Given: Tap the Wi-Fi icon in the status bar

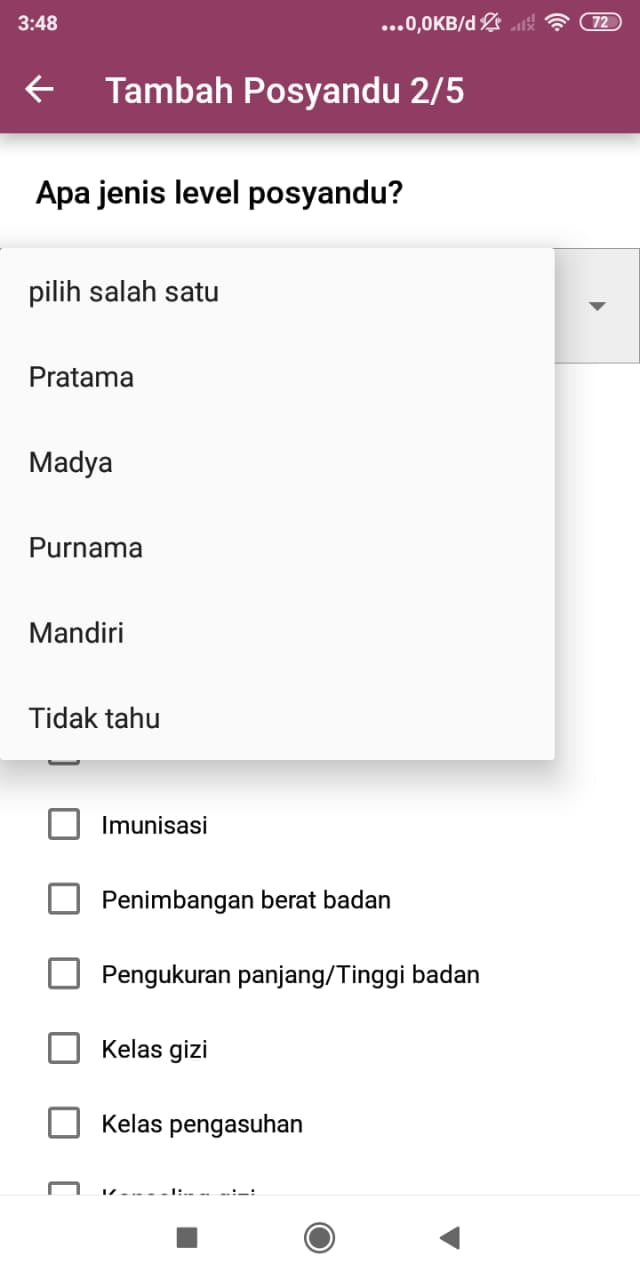Looking at the screenshot, I should click(559, 22).
